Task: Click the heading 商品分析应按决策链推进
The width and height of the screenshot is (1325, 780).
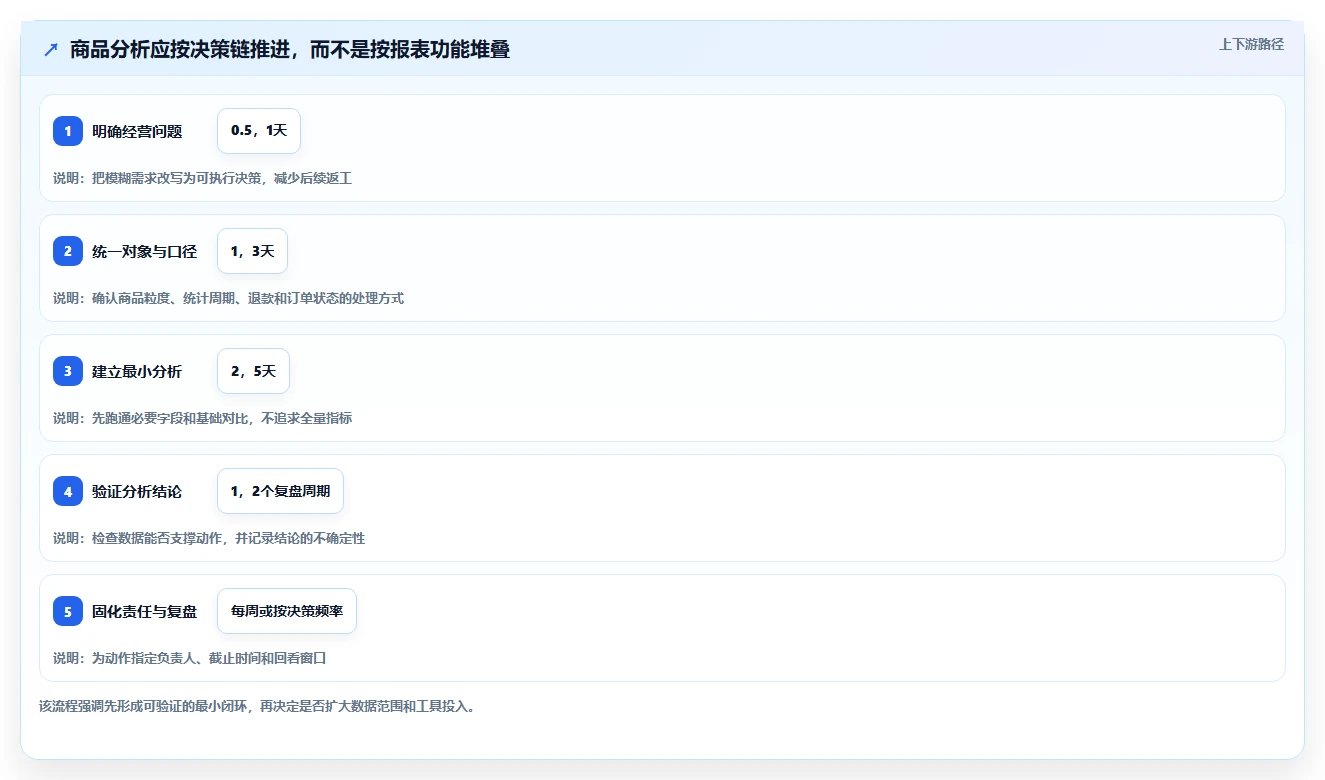Action: [290, 49]
